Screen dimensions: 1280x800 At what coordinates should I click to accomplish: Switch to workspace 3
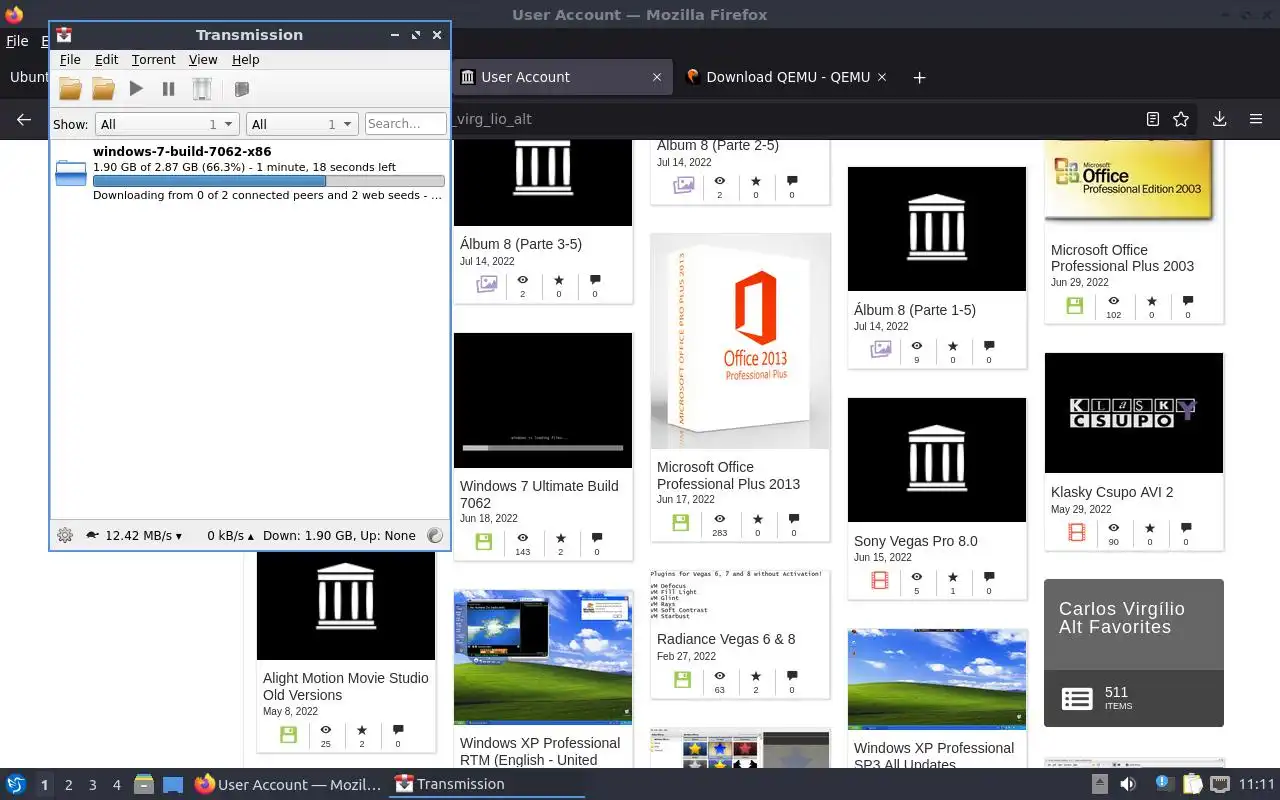click(92, 785)
